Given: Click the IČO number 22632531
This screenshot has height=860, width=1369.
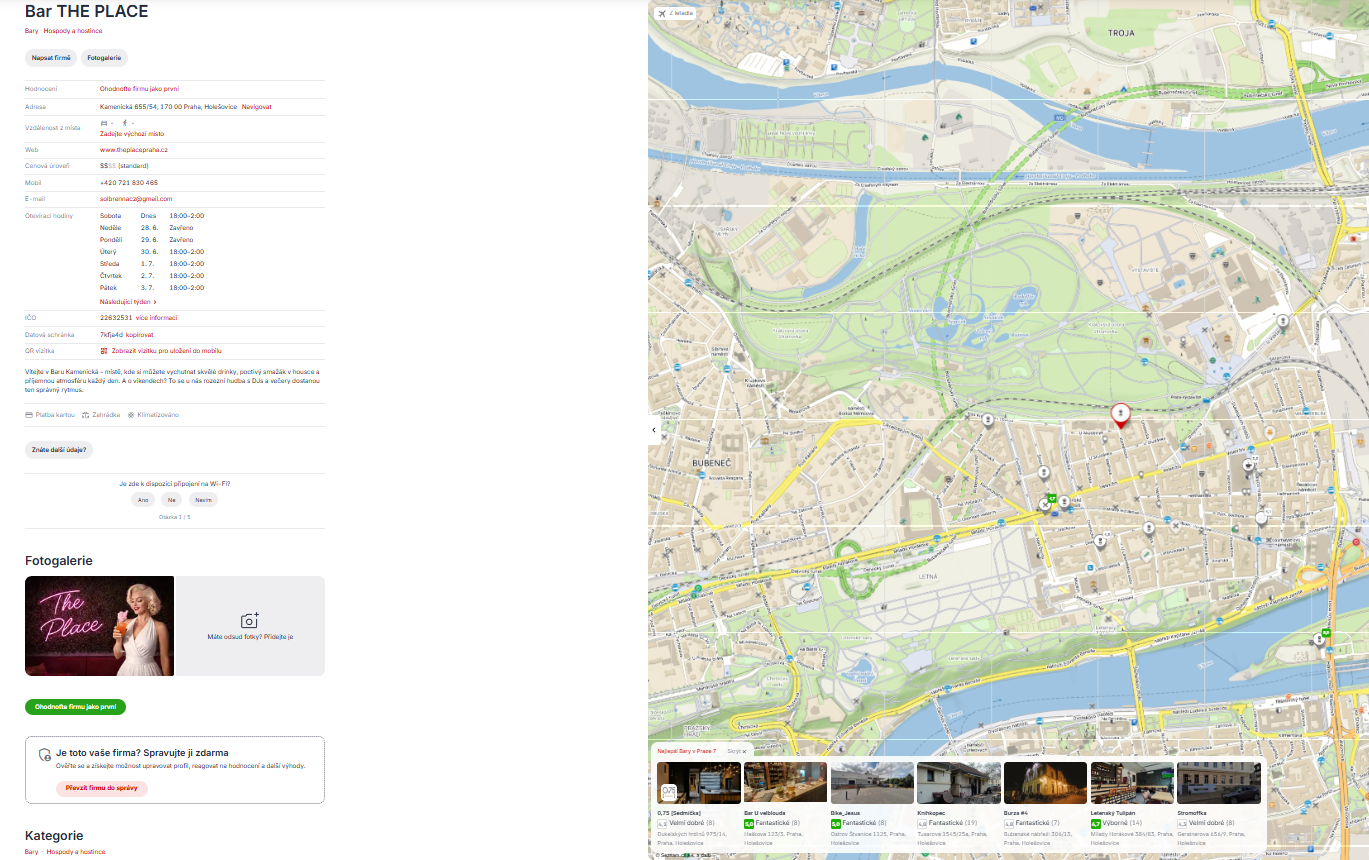Looking at the screenshot, I should (116, 318).
